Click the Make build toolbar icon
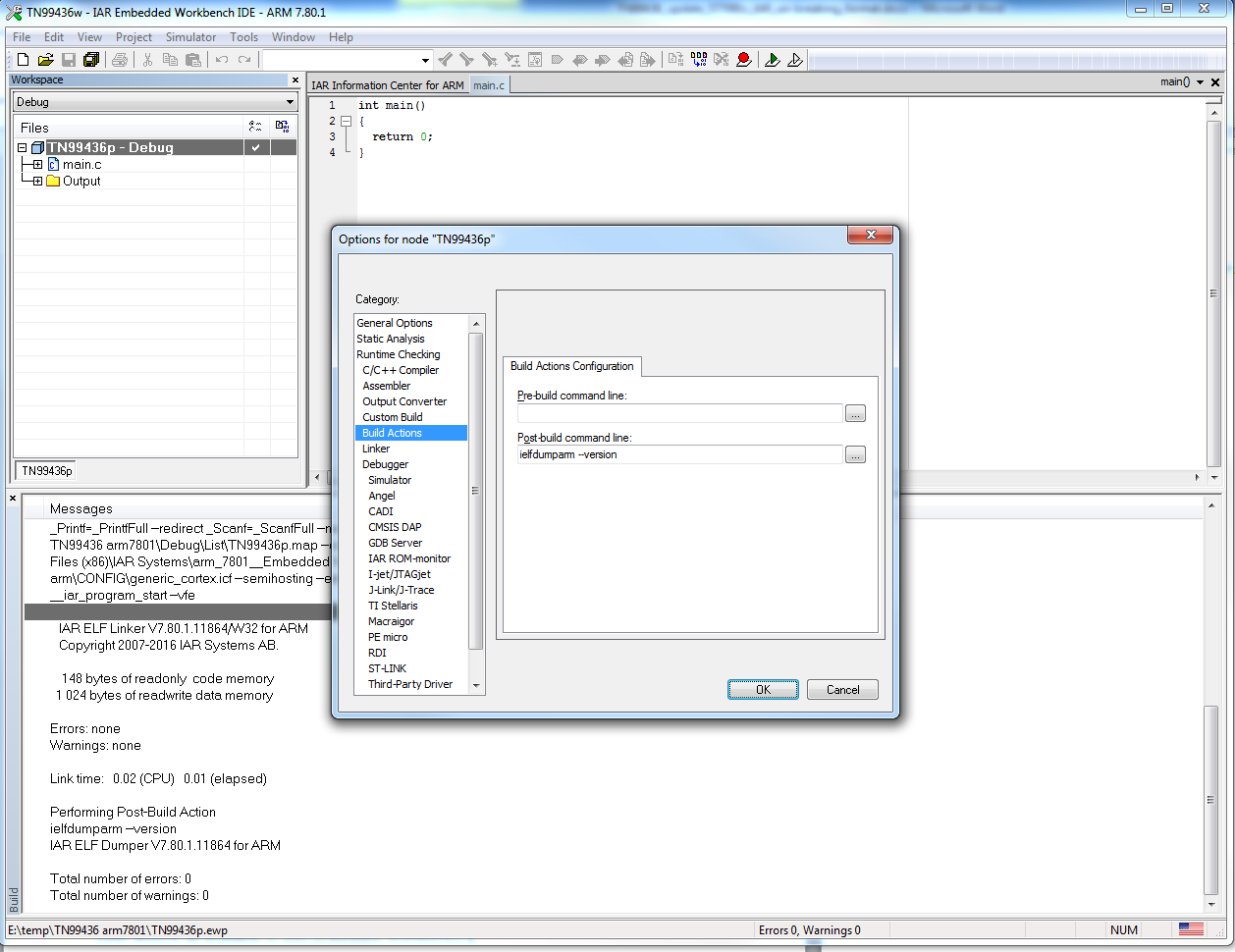Screen dimensions: 1235x952 (699, 60)
